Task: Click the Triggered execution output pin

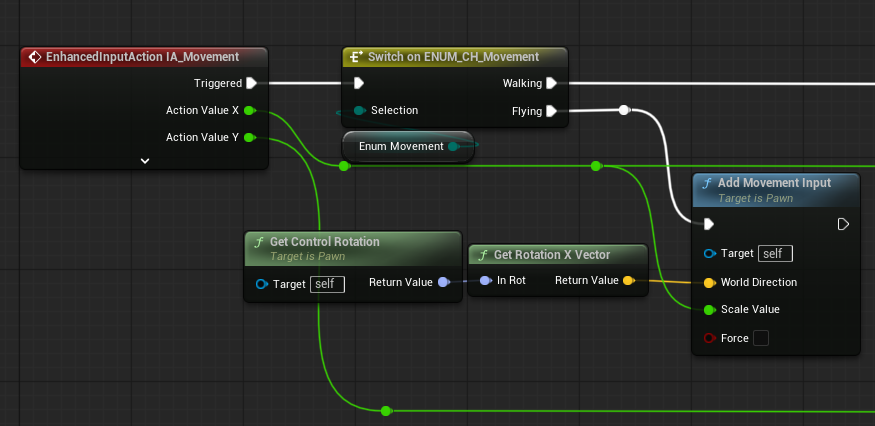Action: tap(252, 84)
